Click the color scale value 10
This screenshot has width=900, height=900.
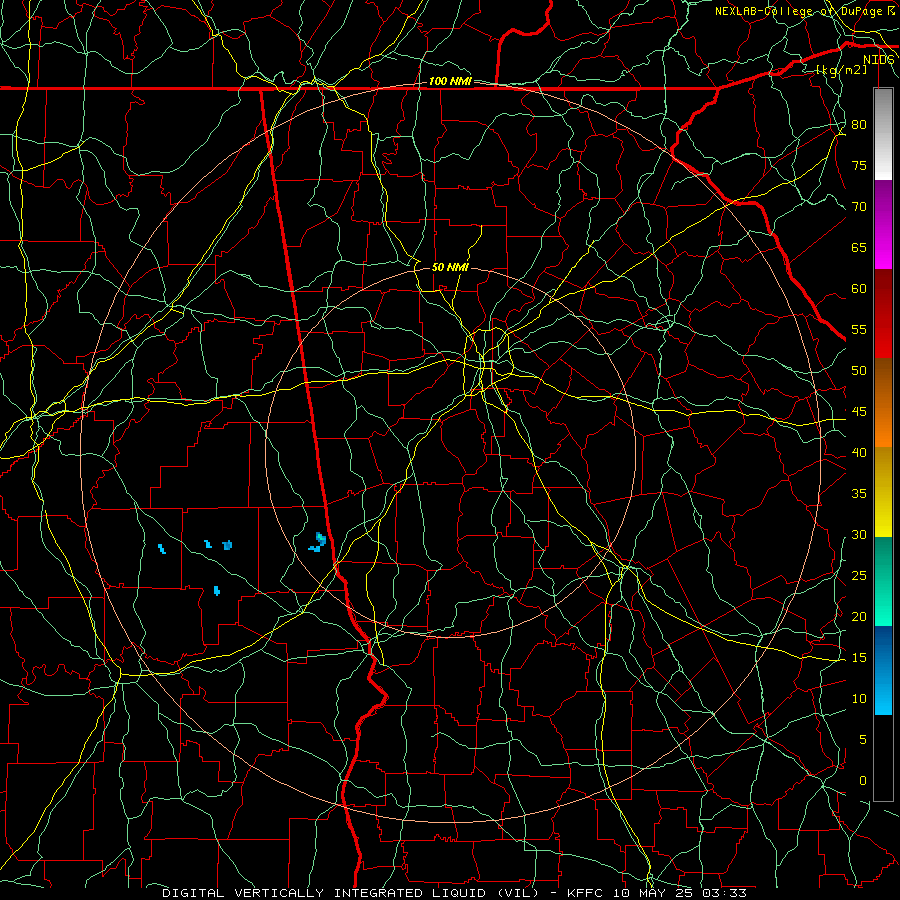click(x=859, y=699)
